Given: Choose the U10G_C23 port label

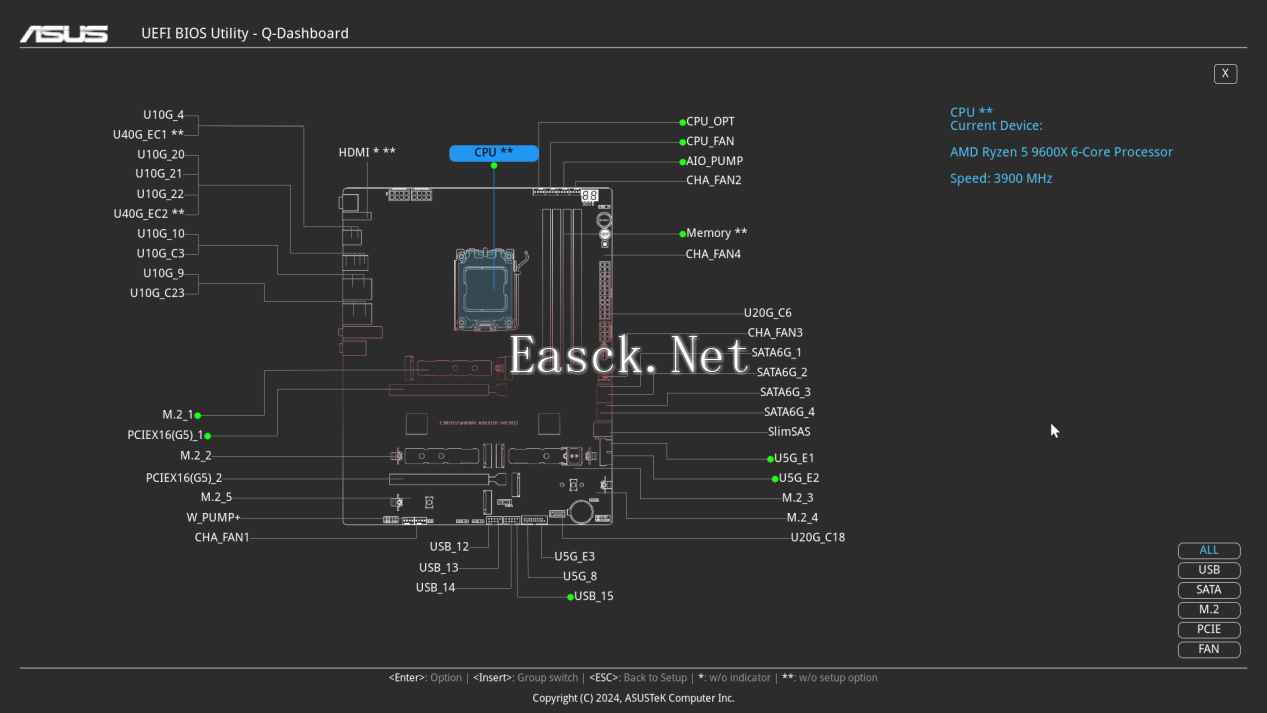Looking at the screenshot, I should [x=157, y=293].
